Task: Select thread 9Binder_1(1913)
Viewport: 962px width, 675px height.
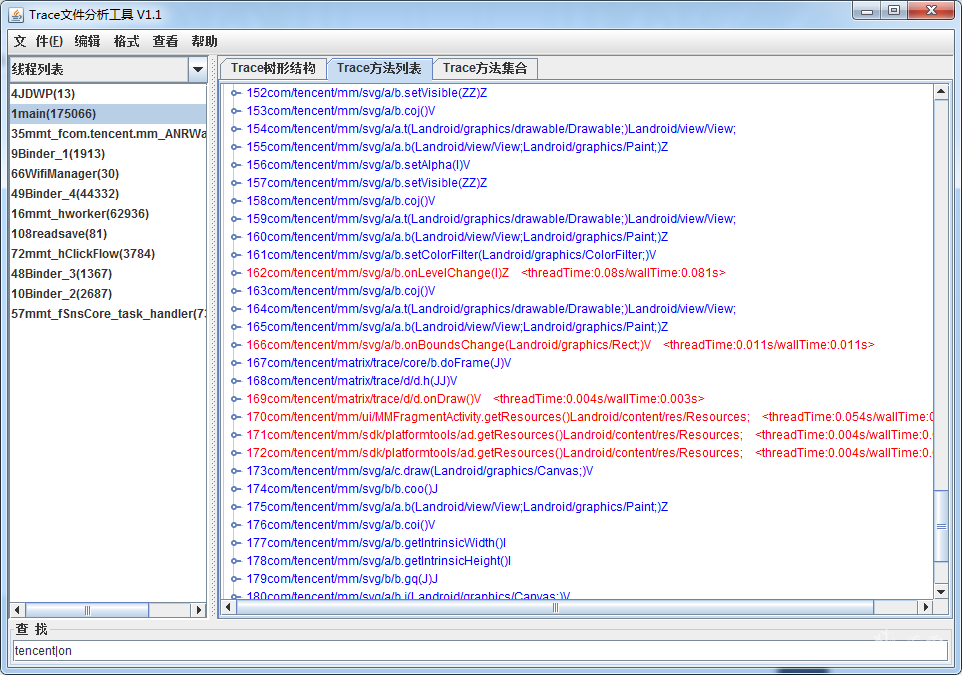Action: (x=108, y=153)
